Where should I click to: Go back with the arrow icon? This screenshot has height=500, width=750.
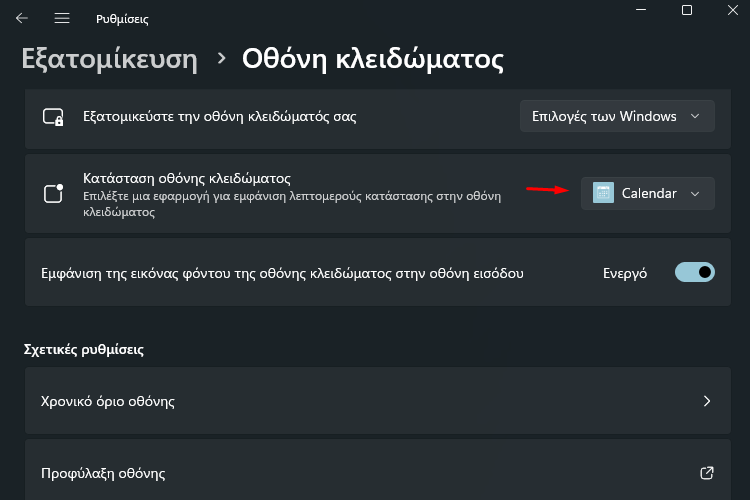pos(22,18)
